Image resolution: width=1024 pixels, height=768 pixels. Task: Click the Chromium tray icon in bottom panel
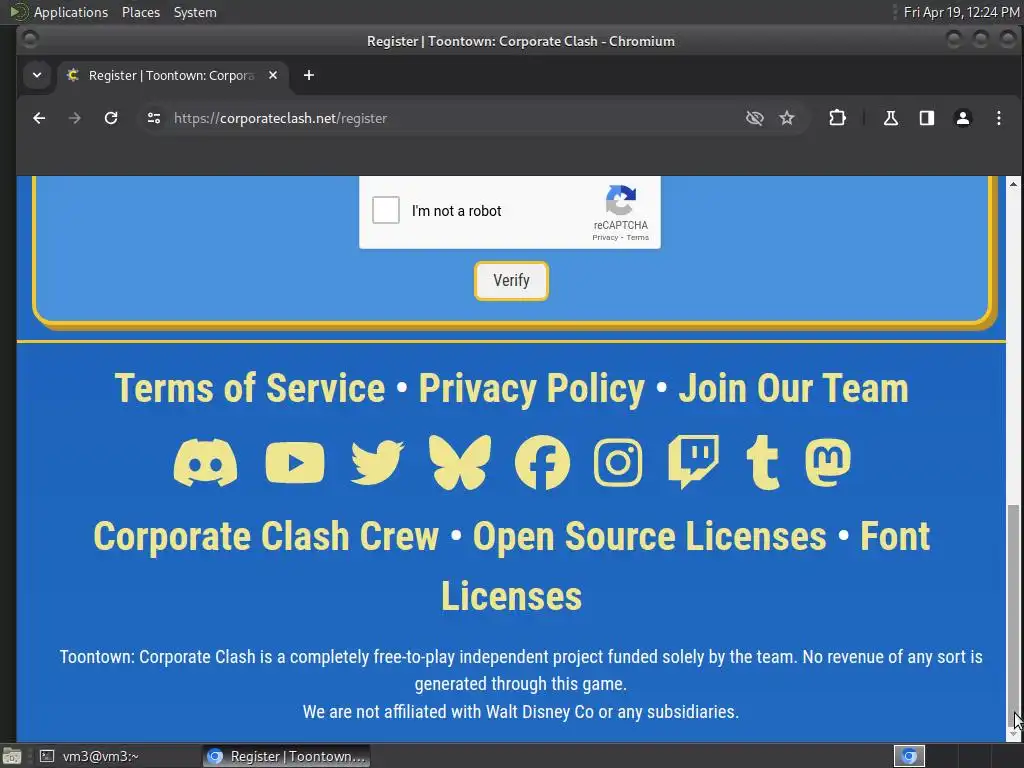(x=909, y=756)
